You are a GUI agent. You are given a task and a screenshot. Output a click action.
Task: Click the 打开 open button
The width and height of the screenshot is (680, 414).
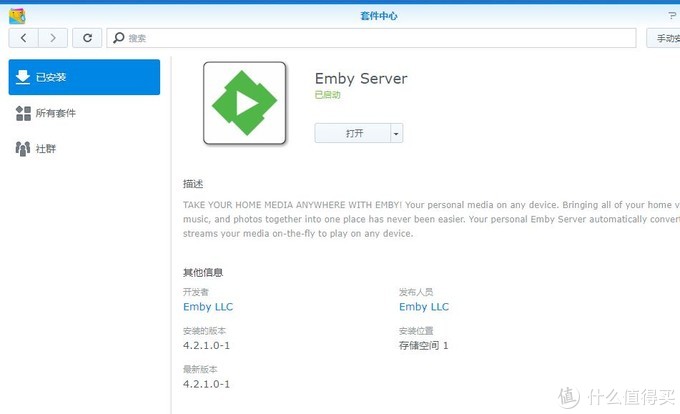[x=353, y=133]
